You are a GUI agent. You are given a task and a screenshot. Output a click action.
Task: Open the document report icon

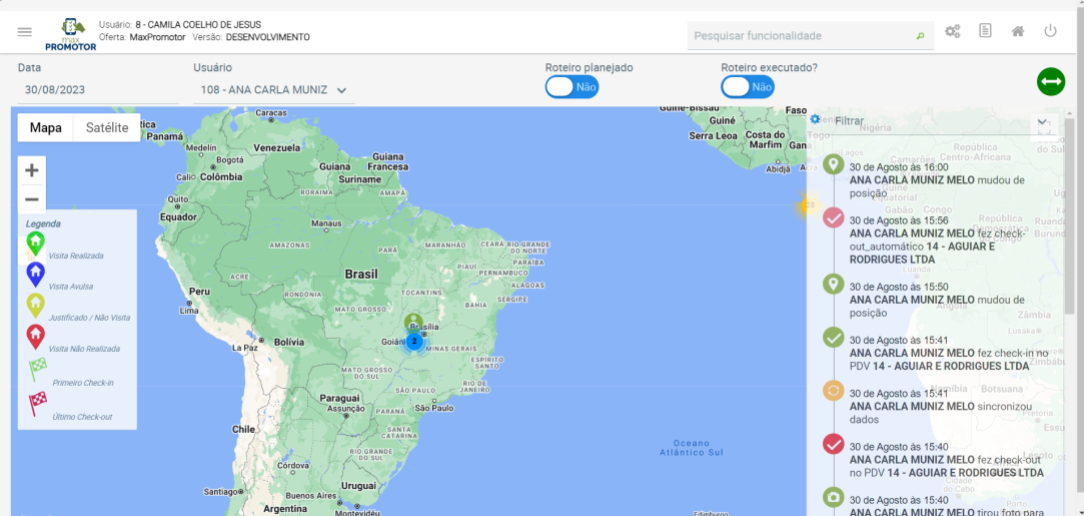[x=985, y=31]
